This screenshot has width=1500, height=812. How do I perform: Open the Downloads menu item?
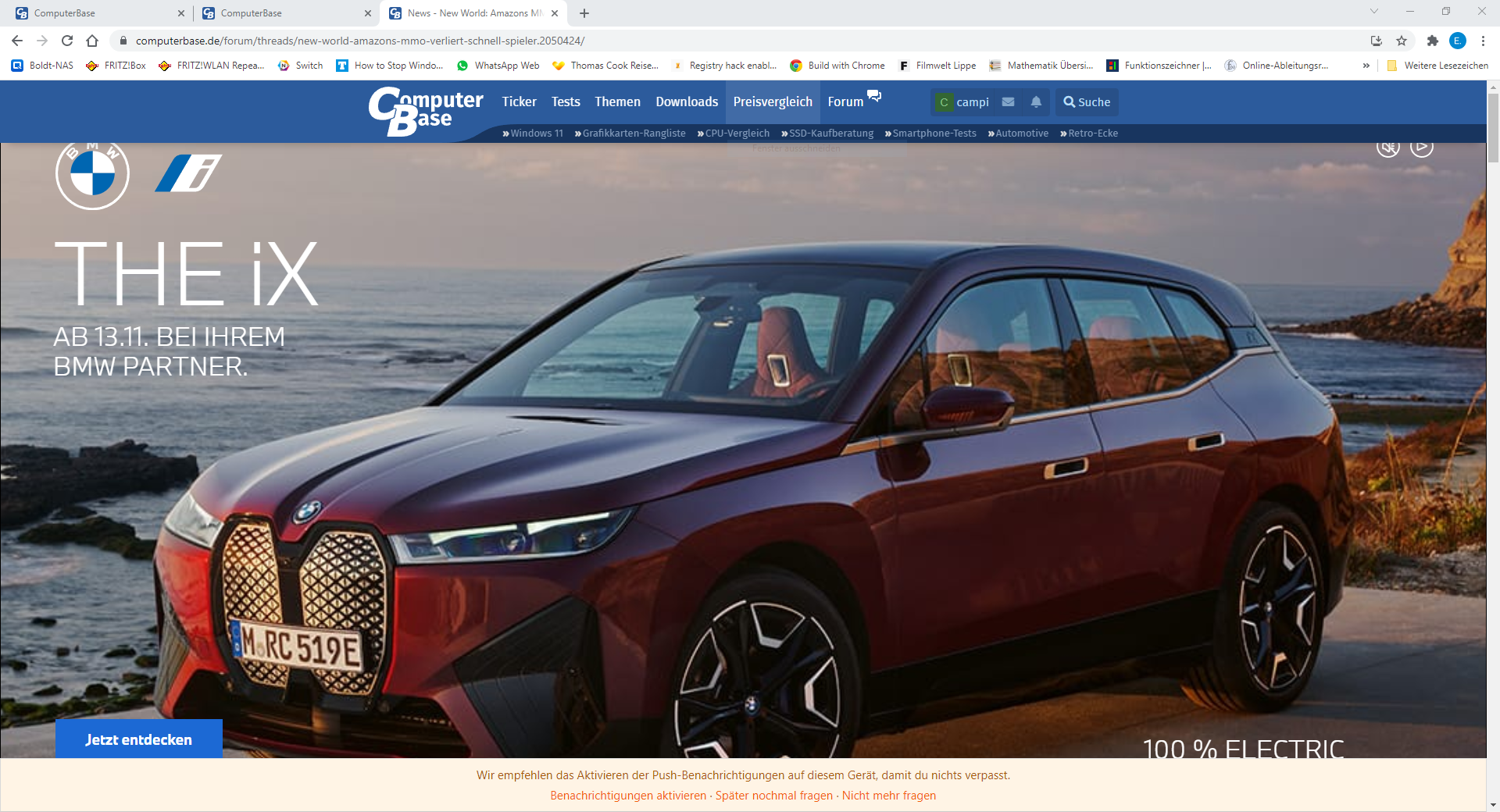687,102
